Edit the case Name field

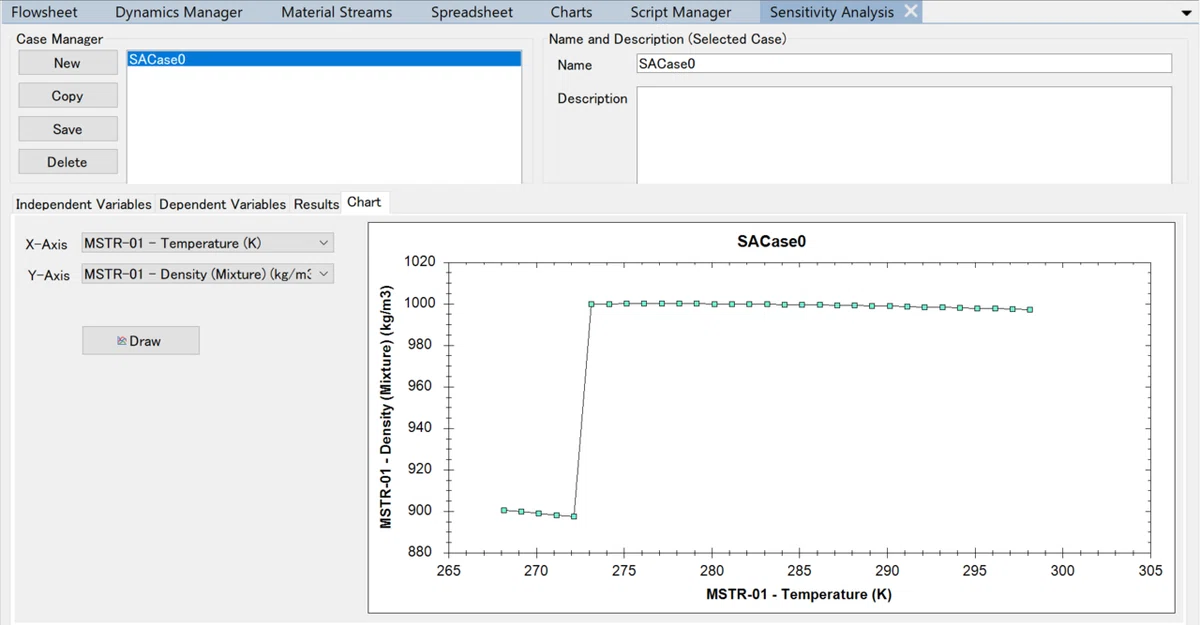[x=904, y=64]
